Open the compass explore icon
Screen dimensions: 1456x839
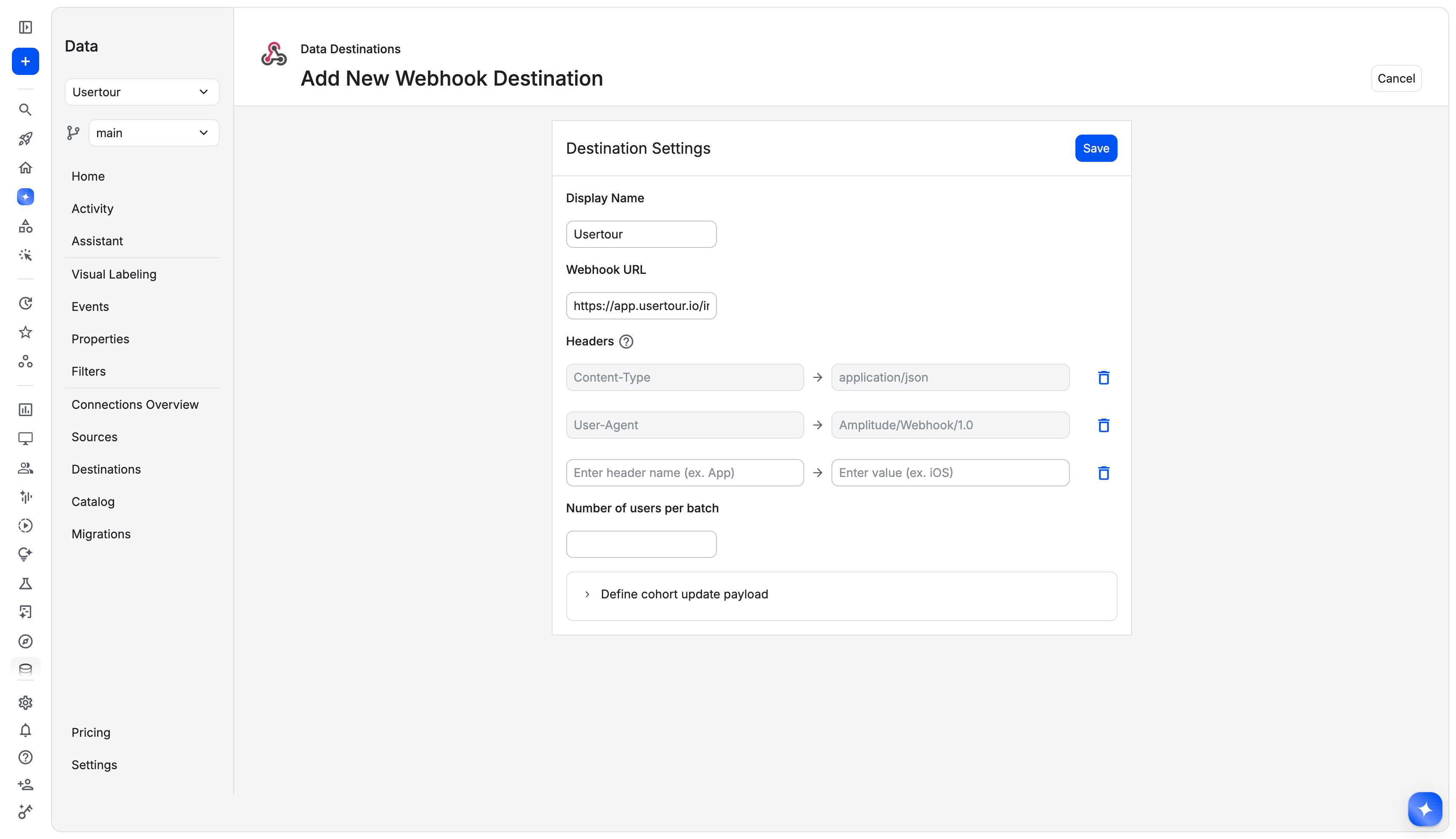pyautogui.click(x=26, y=641)
